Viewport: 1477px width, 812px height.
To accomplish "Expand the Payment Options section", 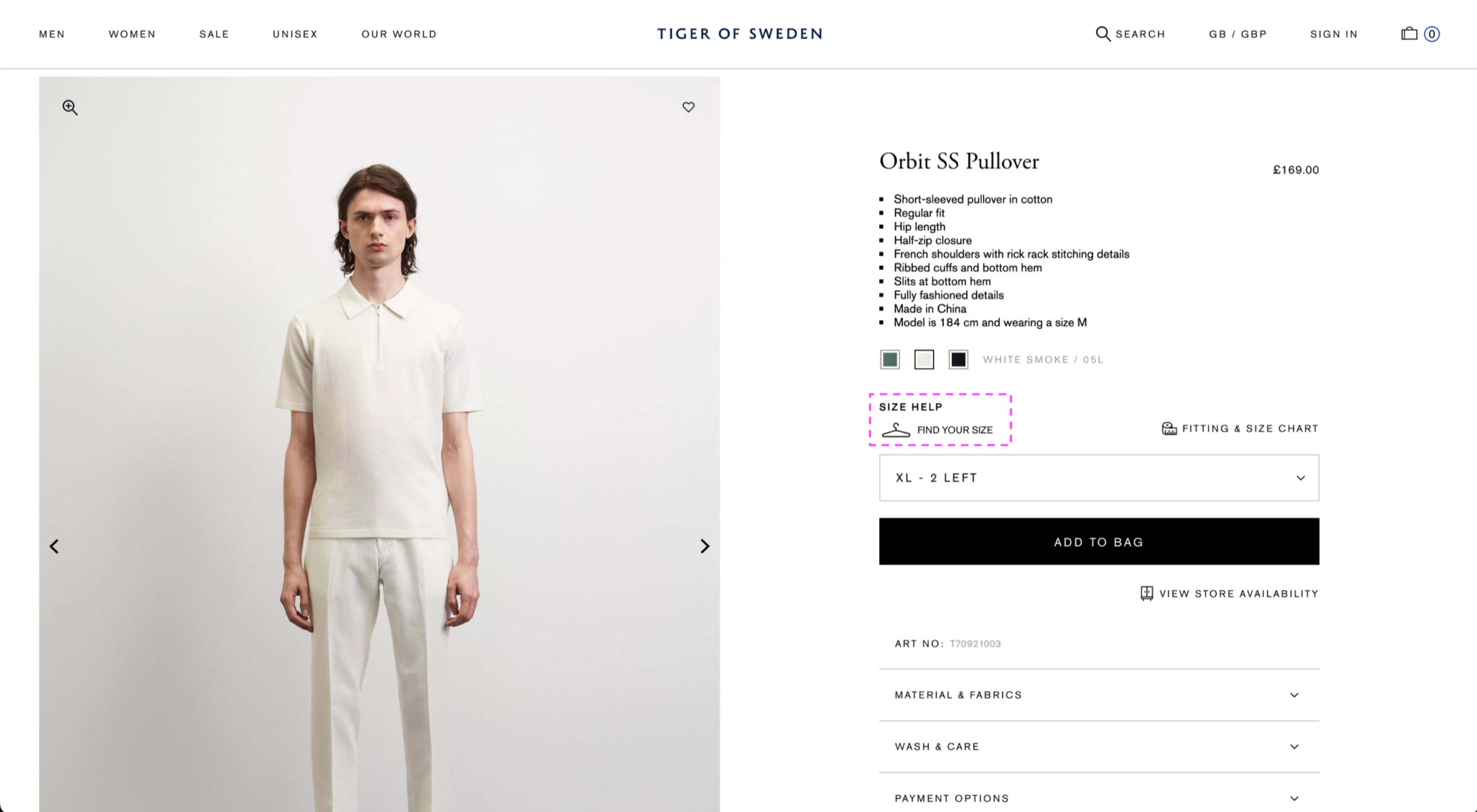I will point(1098,798).
